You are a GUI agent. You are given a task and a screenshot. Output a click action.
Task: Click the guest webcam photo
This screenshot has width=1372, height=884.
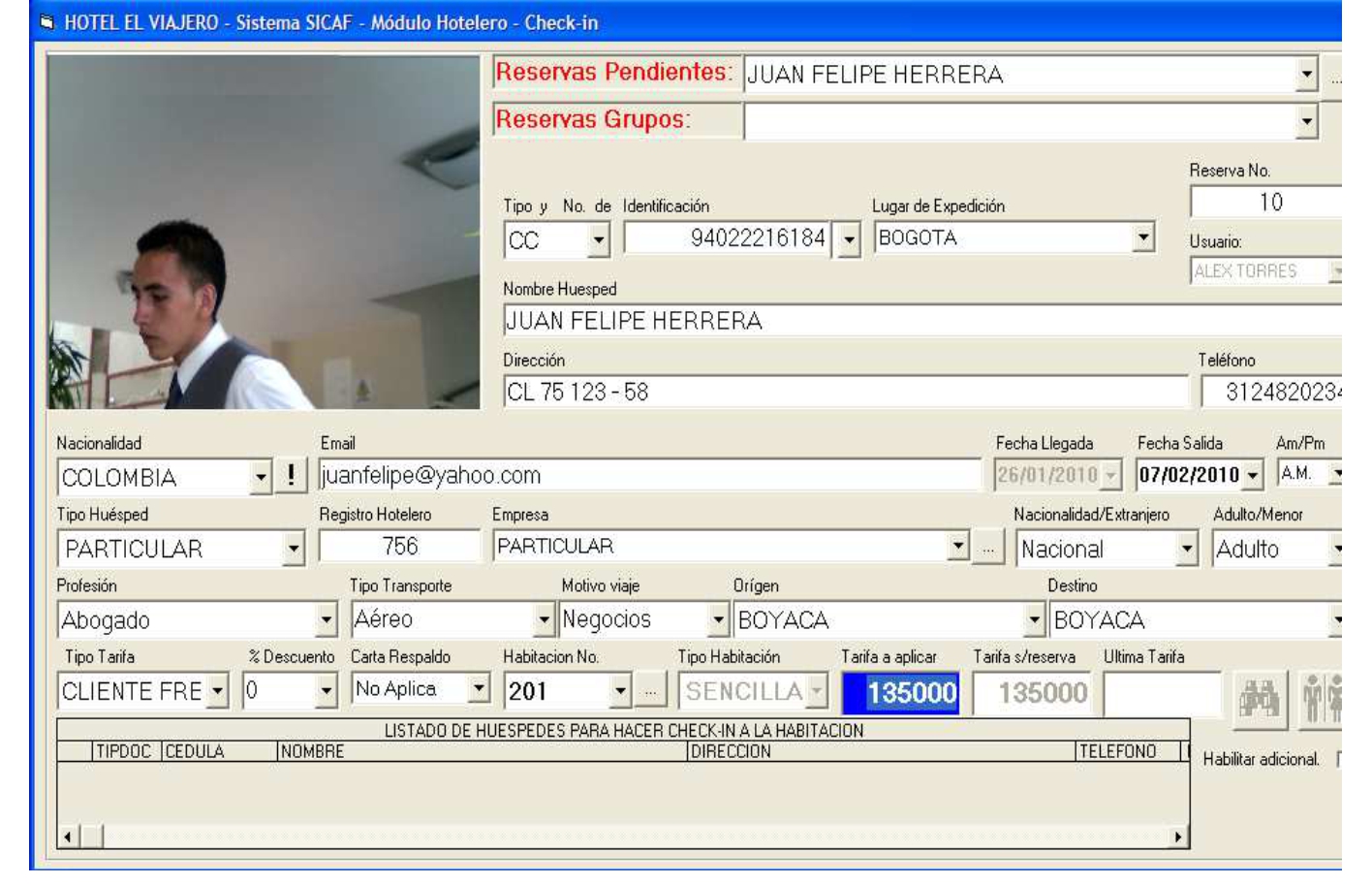tap(264, 233)
